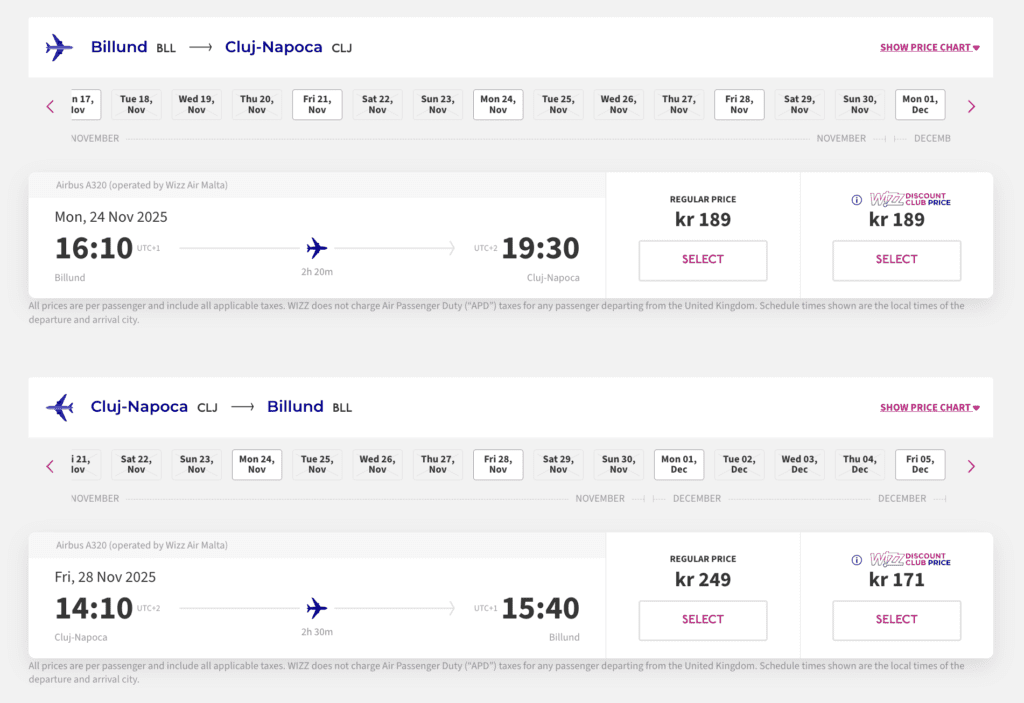Select the kr 249 regular price return fare

(x=703, y=620)
